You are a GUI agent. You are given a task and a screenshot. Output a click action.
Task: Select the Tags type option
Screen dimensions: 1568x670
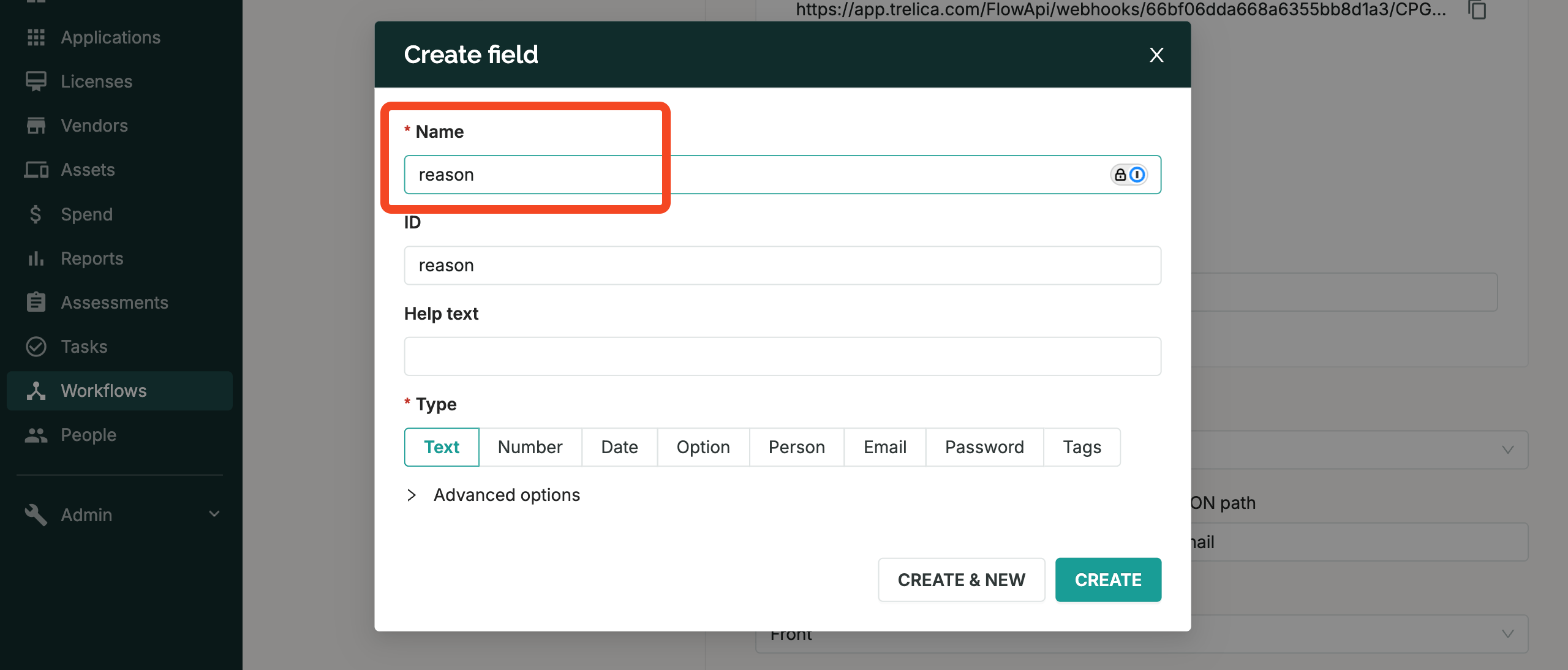1082,447
